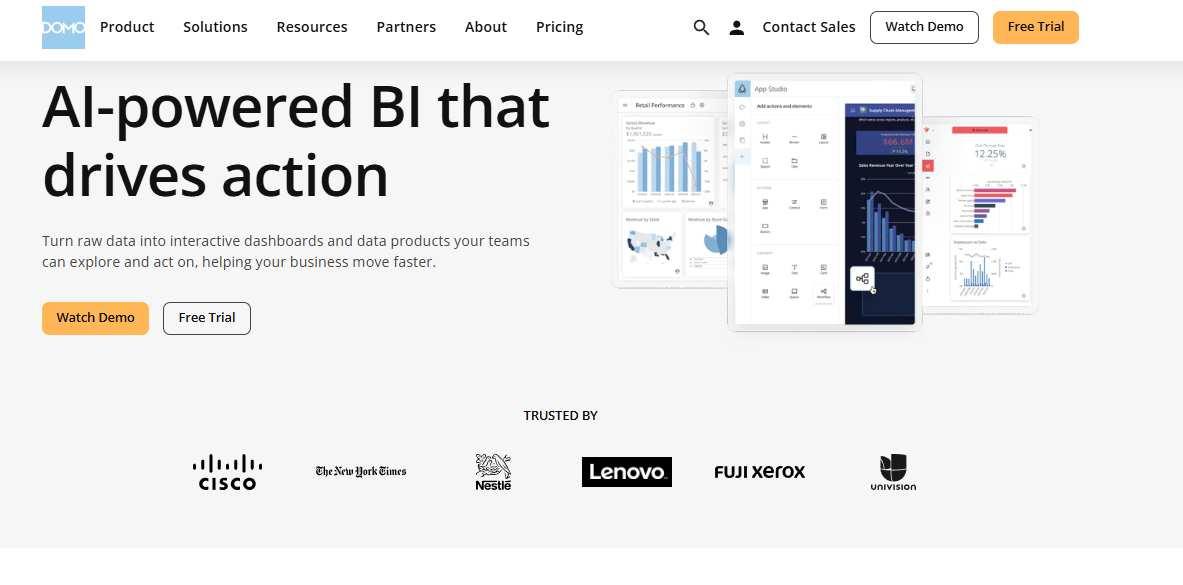Click the user account profile icon
The image size is (1183, 585).
tap(737, 27)
